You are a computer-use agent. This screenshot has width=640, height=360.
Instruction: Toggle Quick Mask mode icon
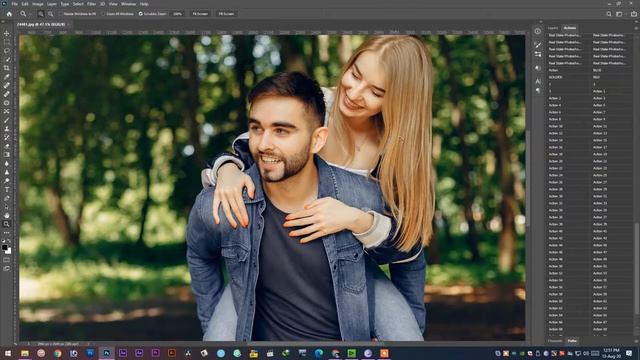click(7, 260)
